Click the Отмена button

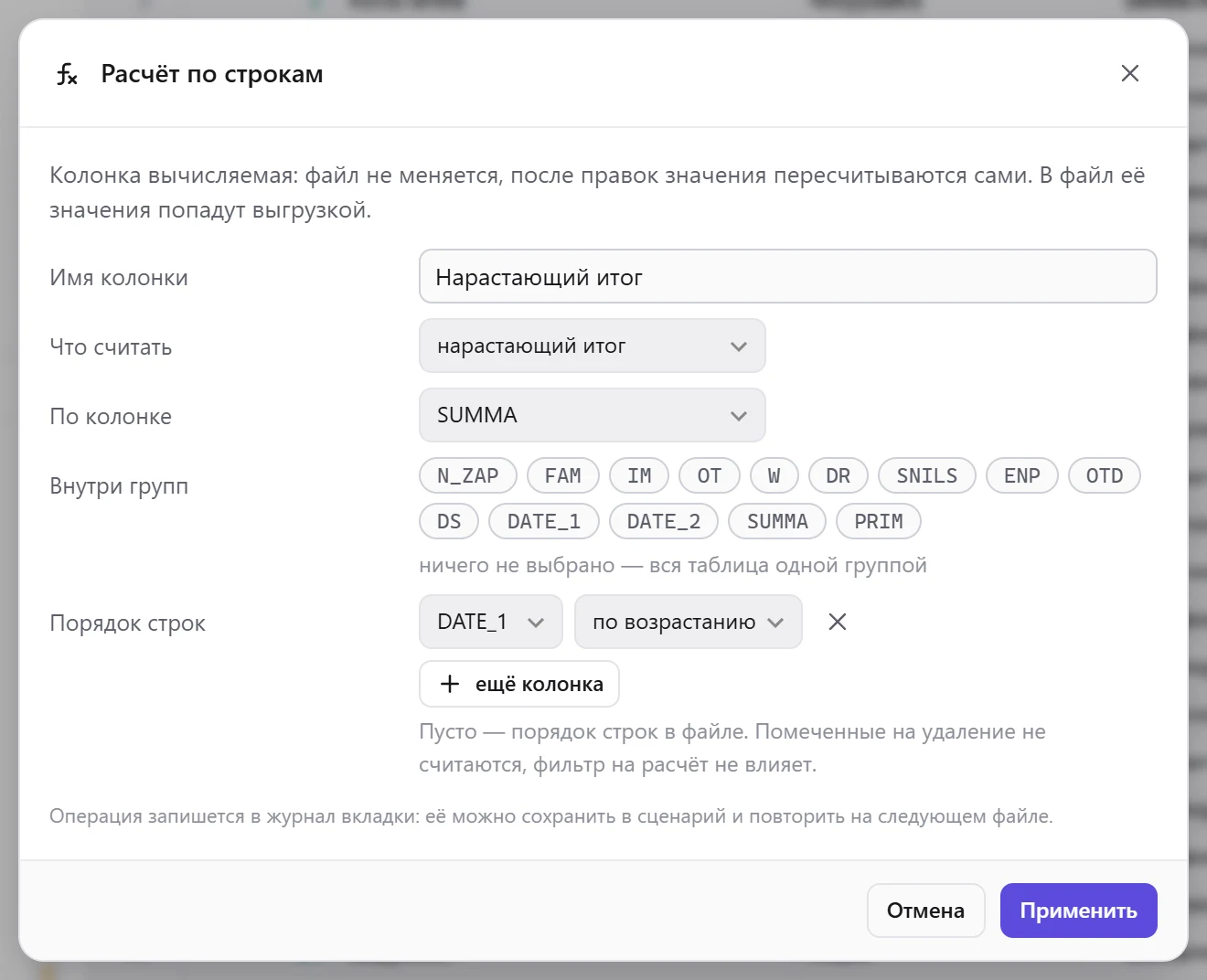click(x=925, y=911)
